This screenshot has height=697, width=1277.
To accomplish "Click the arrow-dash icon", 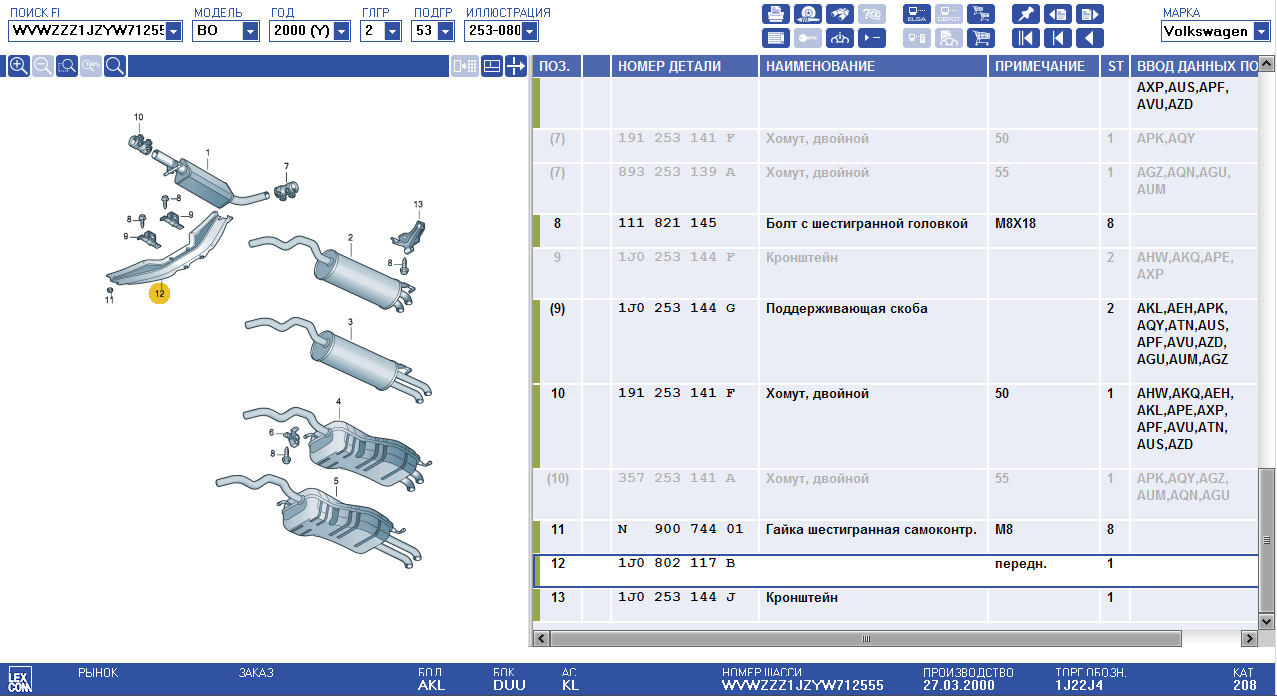I will pos(871,38).
